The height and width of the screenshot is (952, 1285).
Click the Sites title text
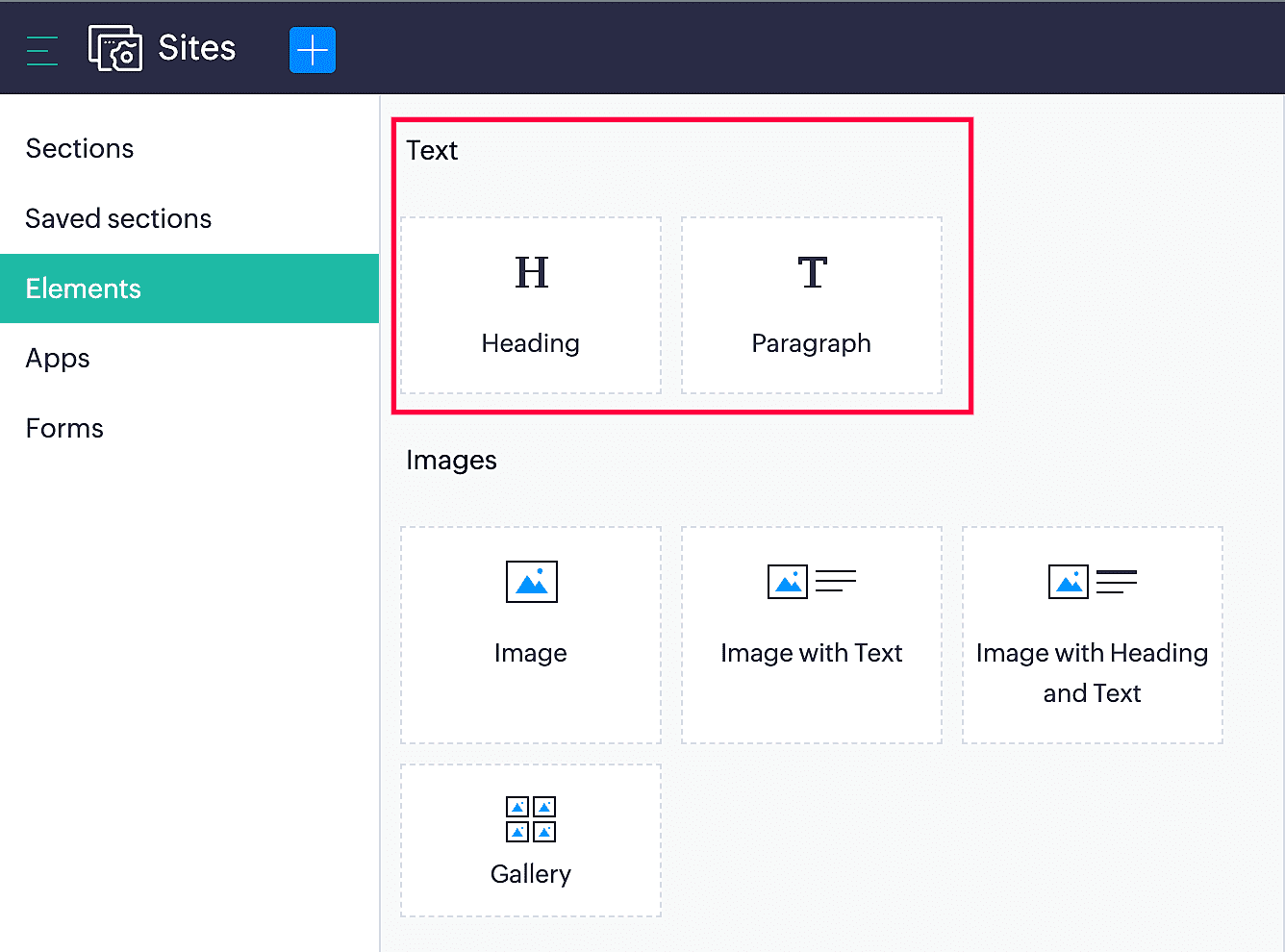[197, 48]
